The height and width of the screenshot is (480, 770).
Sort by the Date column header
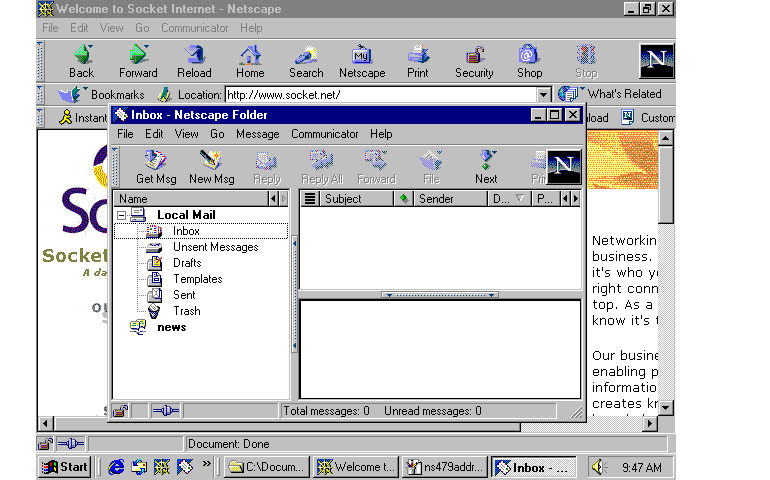pyautogui.click(x=509, y=199)
